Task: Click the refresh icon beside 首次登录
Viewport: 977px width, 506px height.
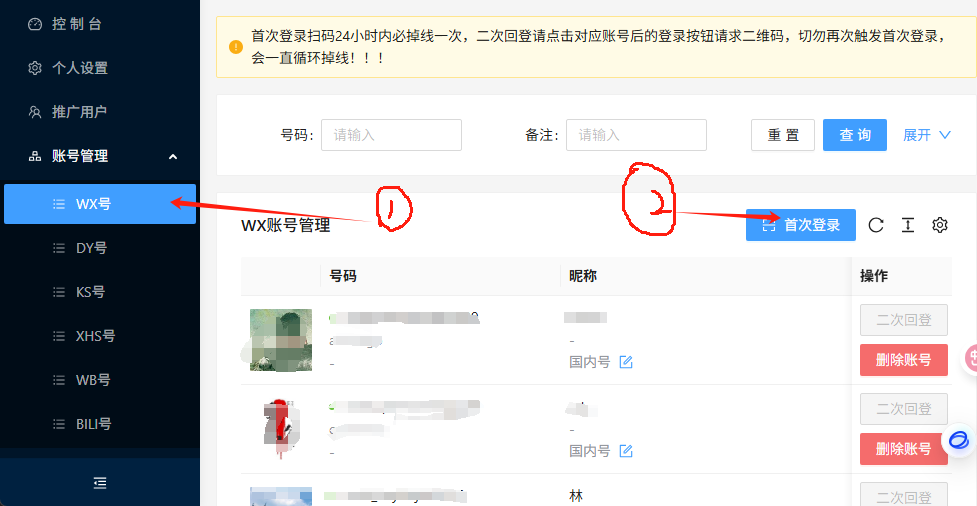Action: pos(876,225)
